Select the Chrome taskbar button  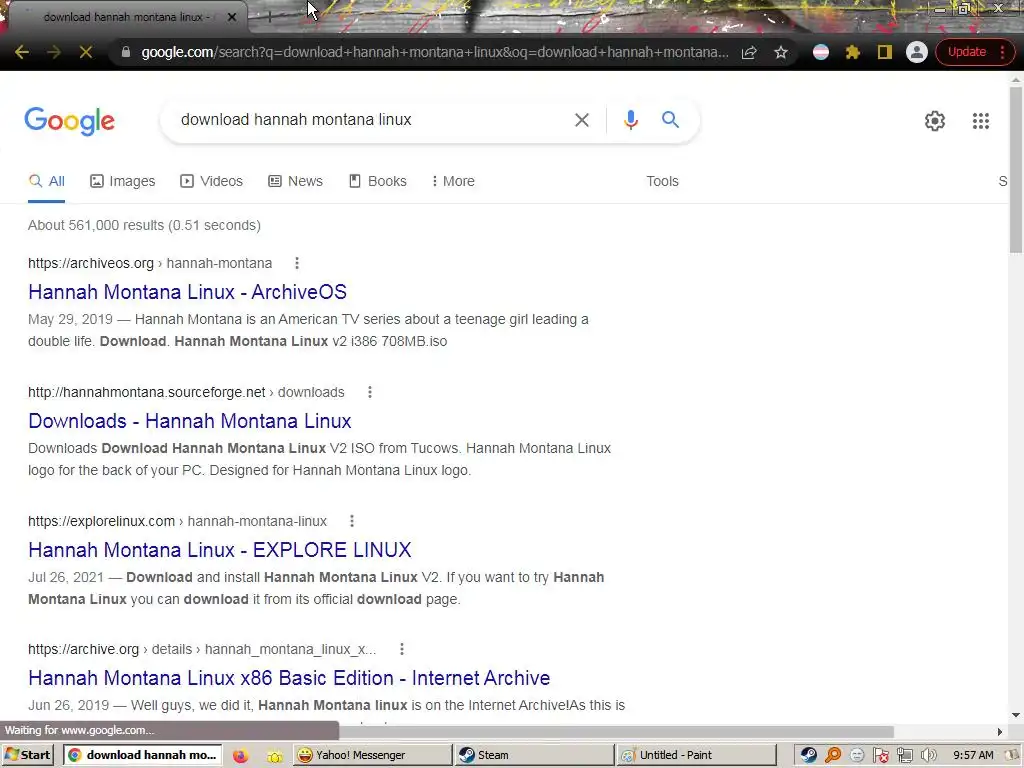tap(142, 755)
